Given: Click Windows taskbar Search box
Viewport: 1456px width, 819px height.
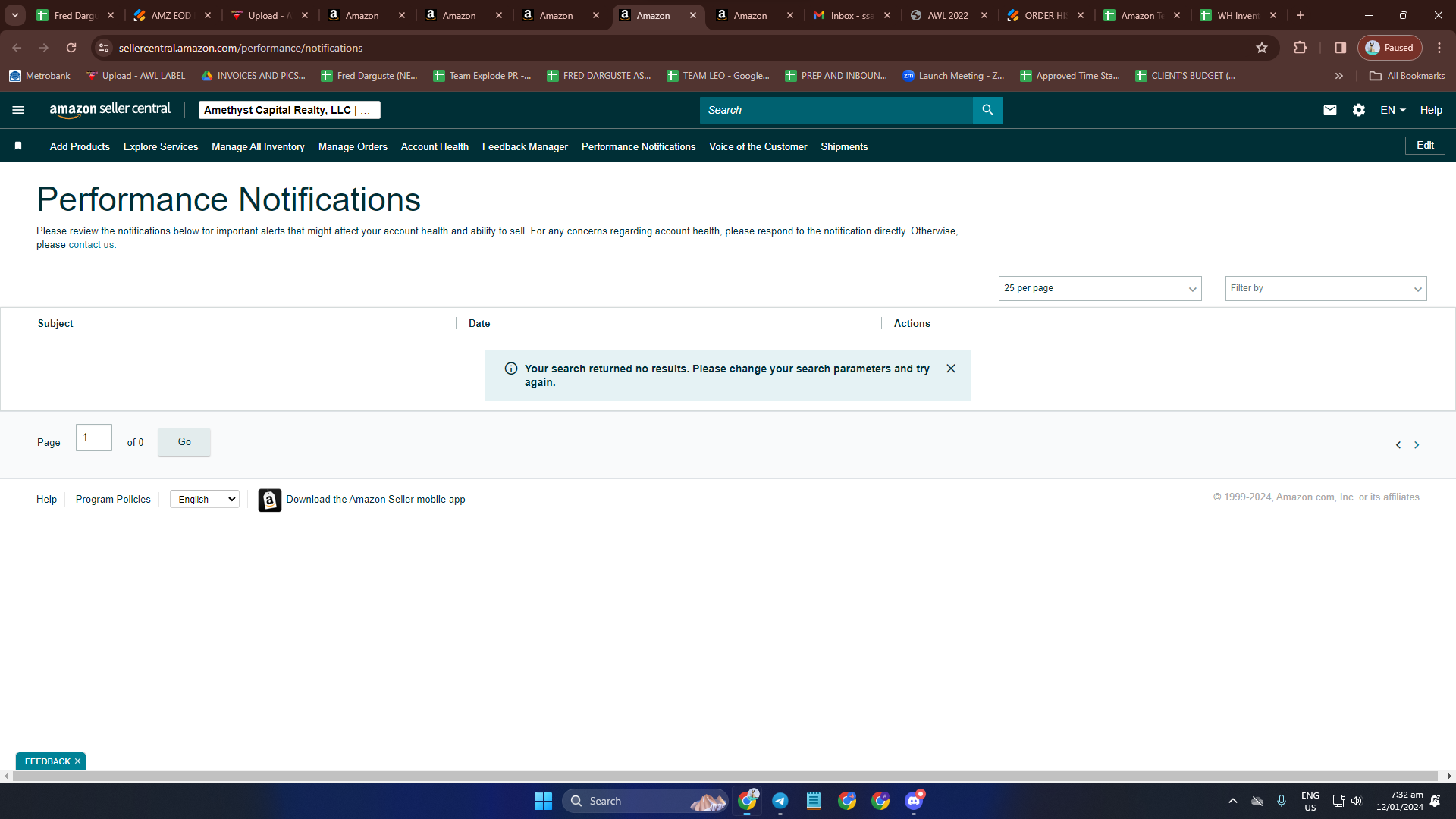Looking at the screenshot, I should click(x=645, y=801).
